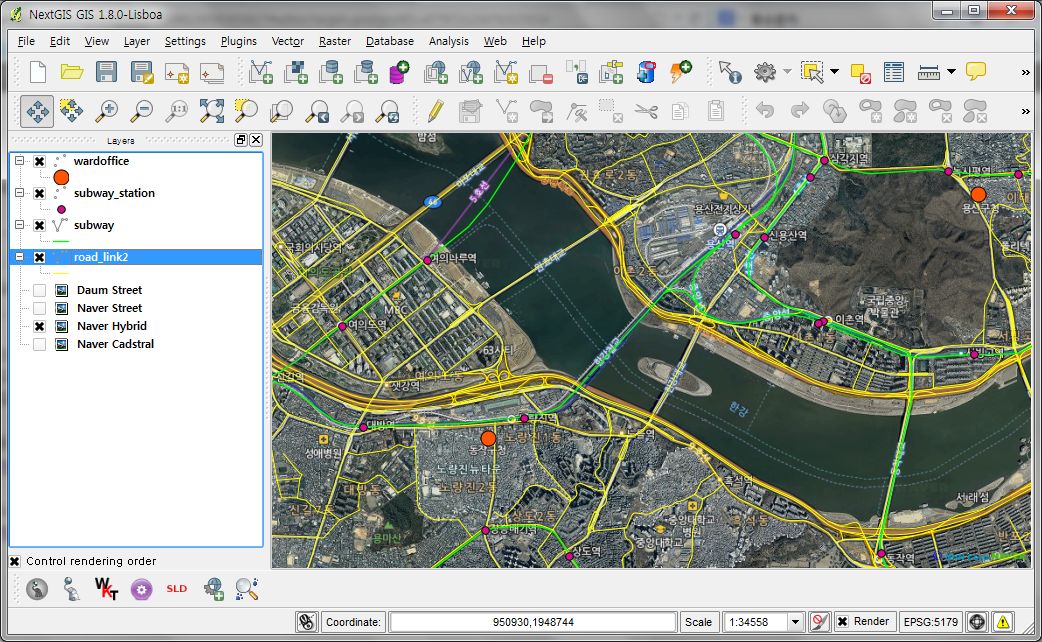Select the Pan Map tool
This screenshot has height=642, width=1042.
pos(36,111)
